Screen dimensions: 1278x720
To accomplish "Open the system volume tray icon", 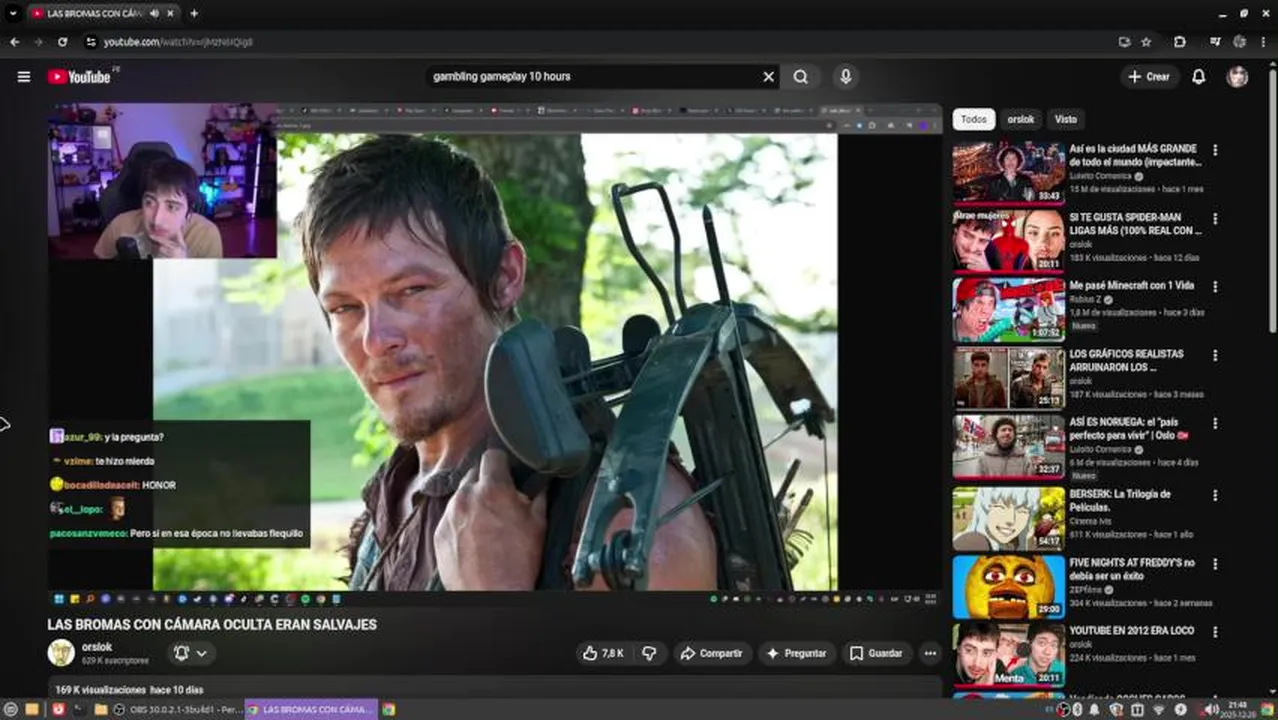I will pos(1211,709).
